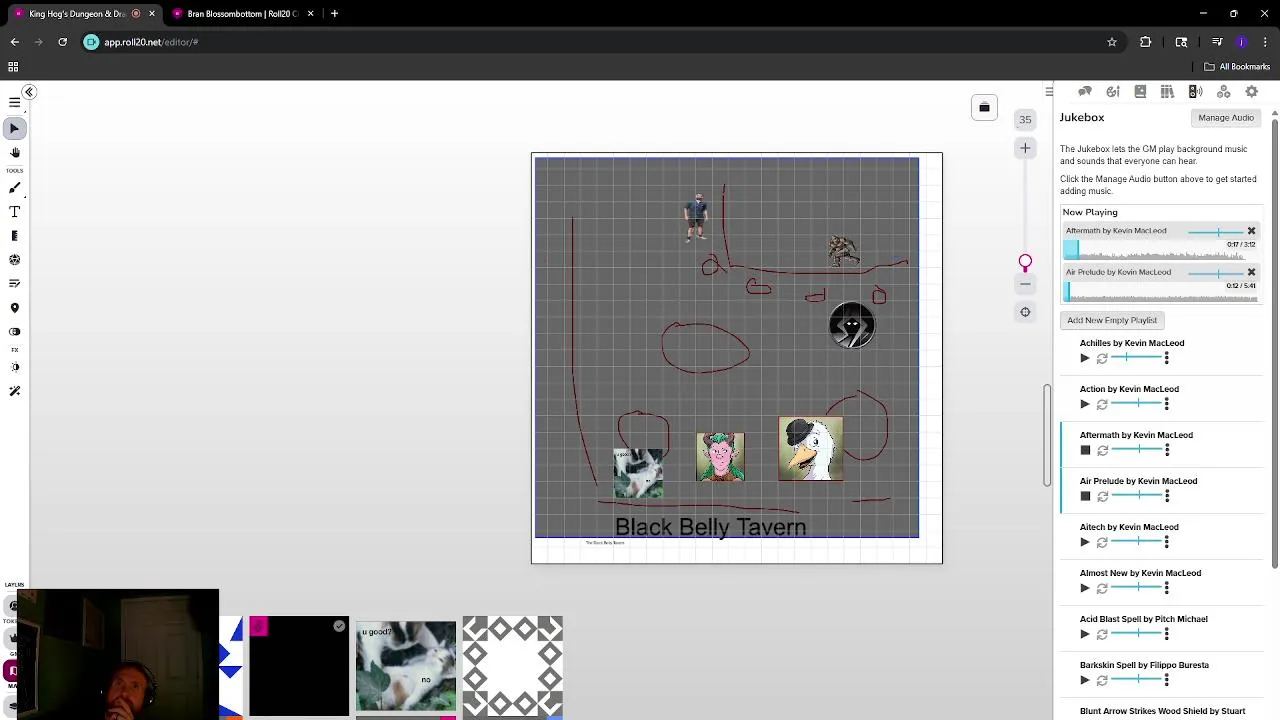Select the FX brightness tool
This screenshot has width=1280, height=720.
click(x=14, y=367)
